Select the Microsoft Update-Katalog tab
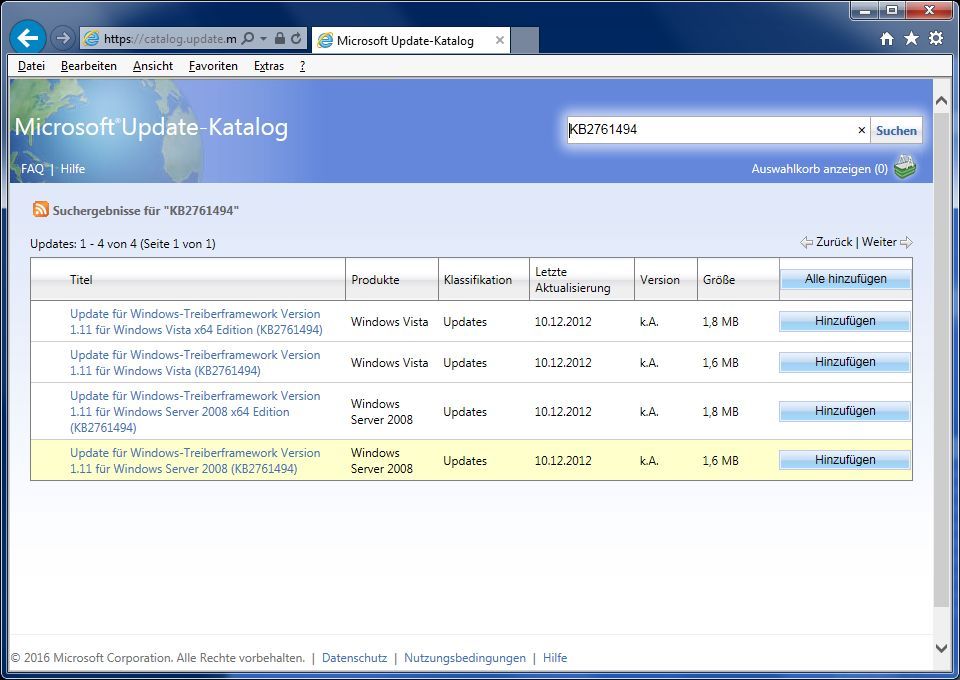This screenshot has width=960, height=680. [405, 40]
